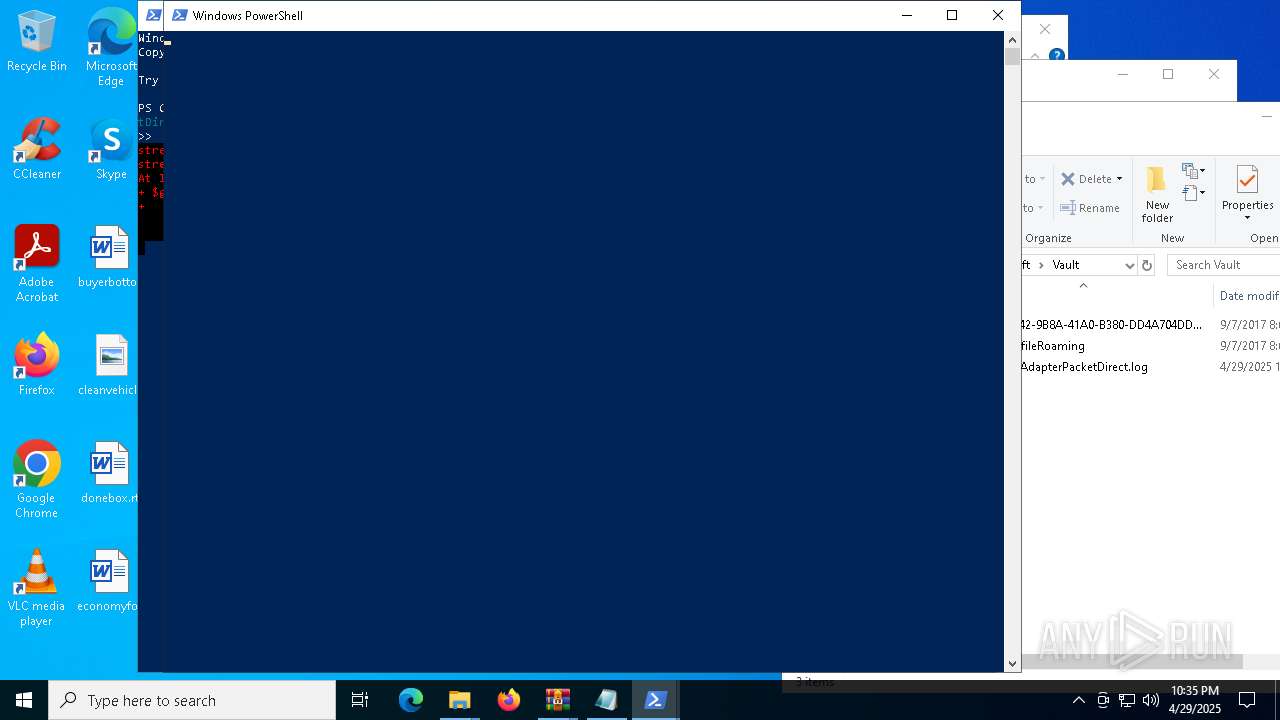
Task: Open Task View on the taskbar
Action: pyautogui.click(x=360, y=700)
